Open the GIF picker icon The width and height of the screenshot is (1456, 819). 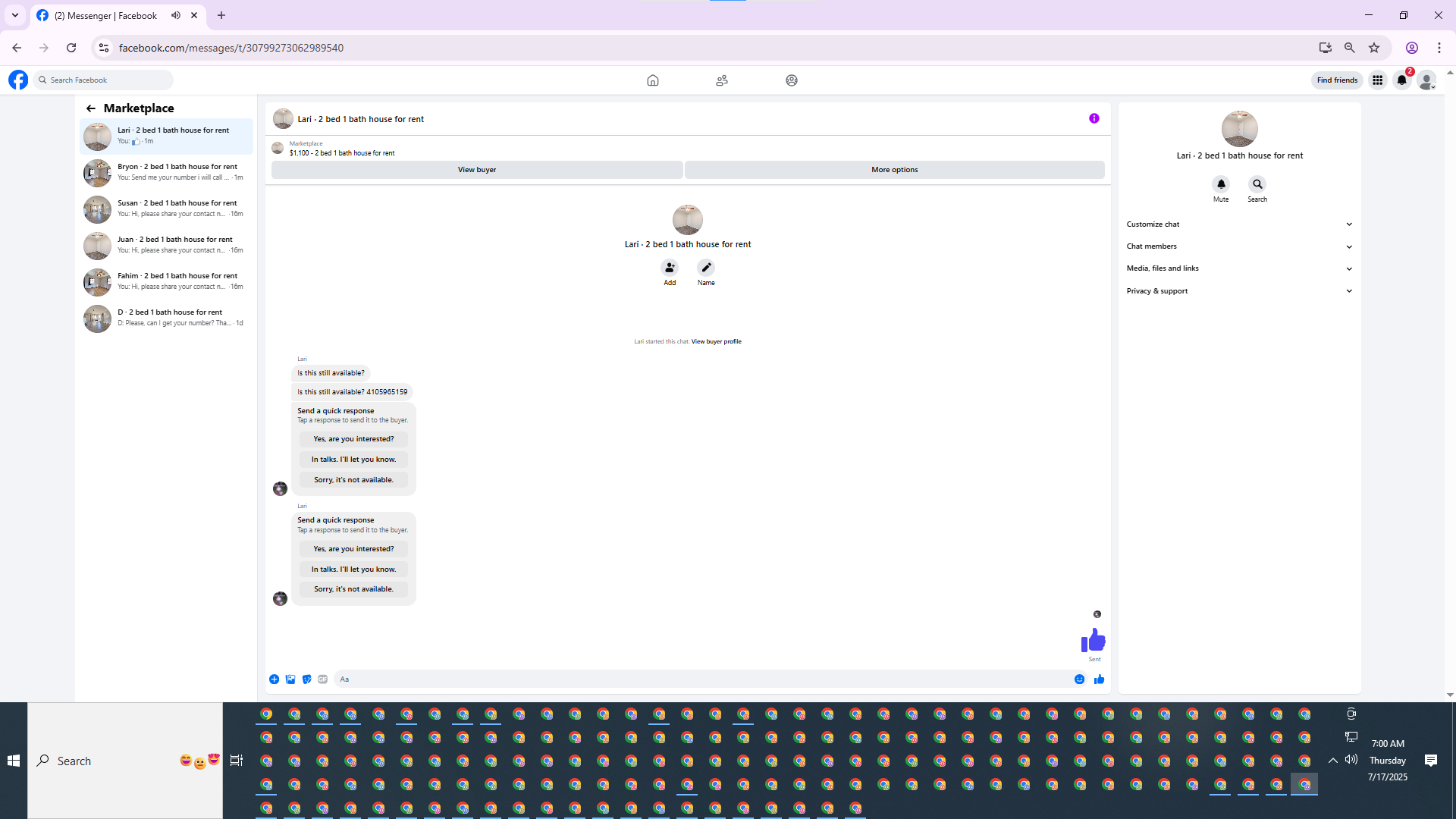pos(323,679)
